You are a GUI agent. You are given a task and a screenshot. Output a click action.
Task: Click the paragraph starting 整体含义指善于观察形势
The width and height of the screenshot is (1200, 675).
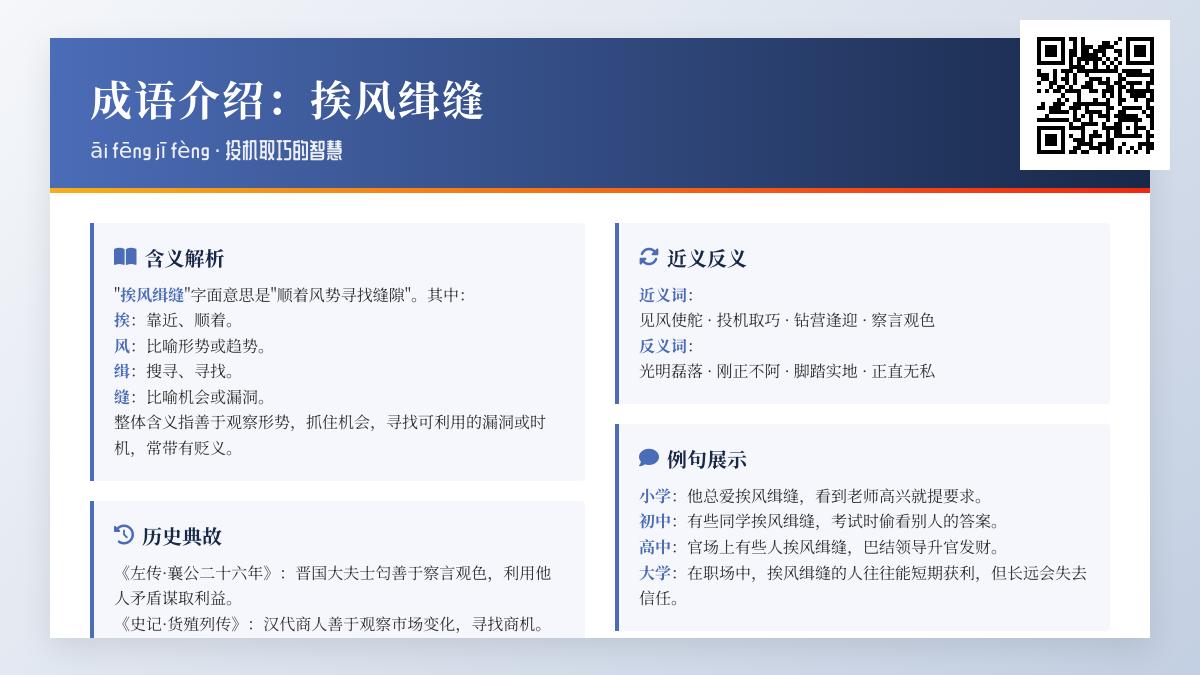330,435
